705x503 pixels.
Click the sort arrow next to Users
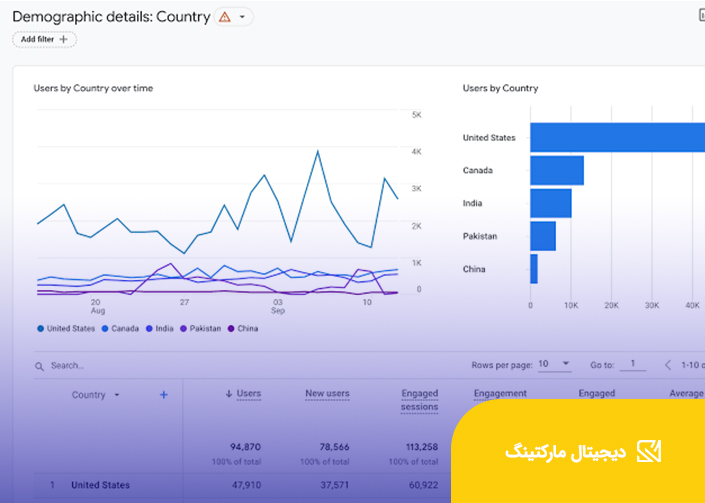point(229,394)
